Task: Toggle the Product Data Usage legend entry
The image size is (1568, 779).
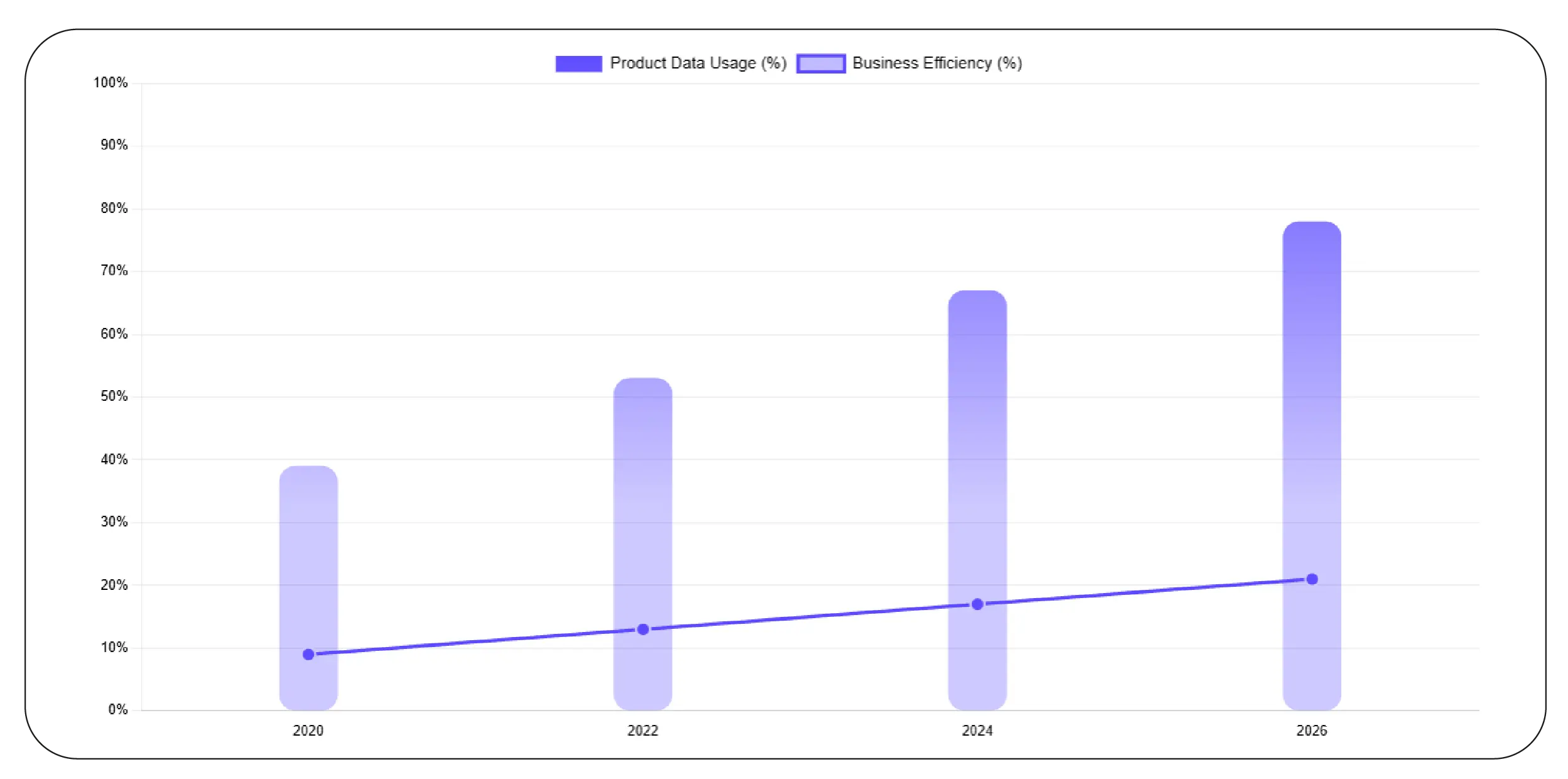Action: pos(696,62)
